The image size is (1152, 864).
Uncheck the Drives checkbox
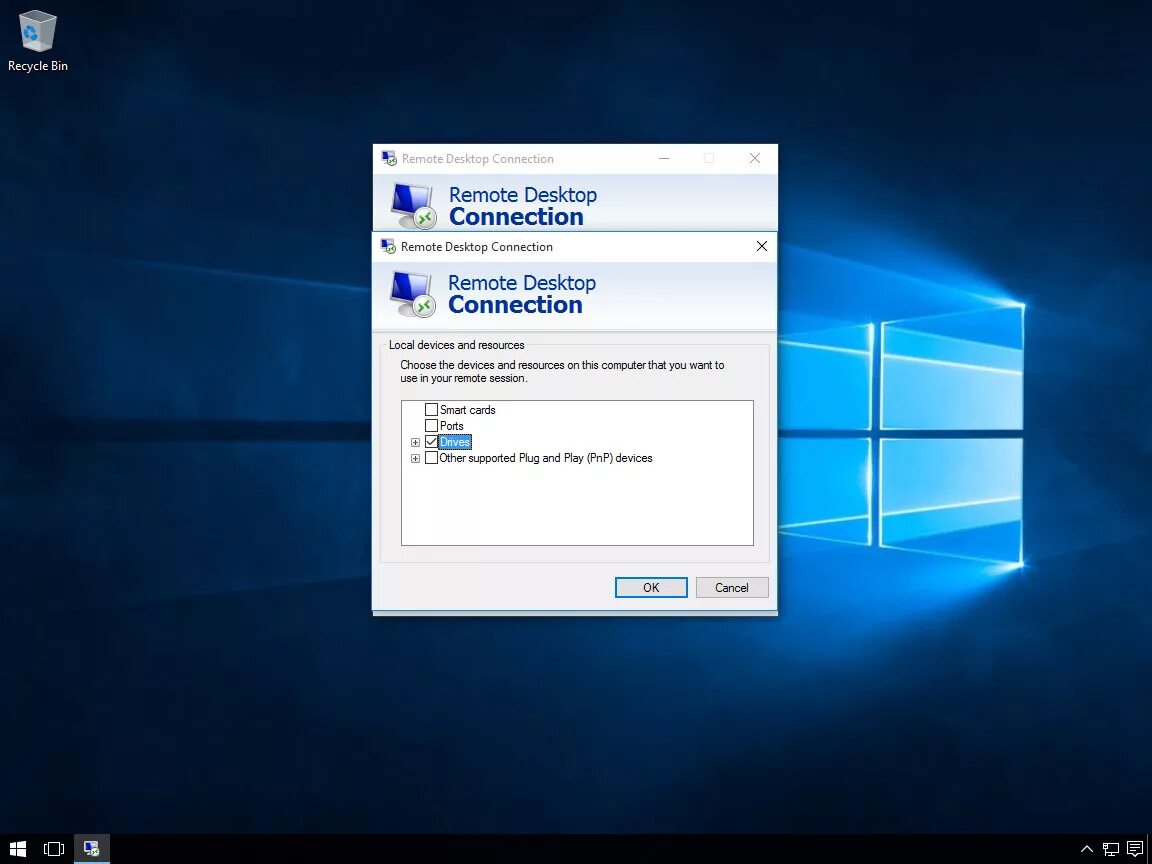pyautogui.click(x=431, y=442)
